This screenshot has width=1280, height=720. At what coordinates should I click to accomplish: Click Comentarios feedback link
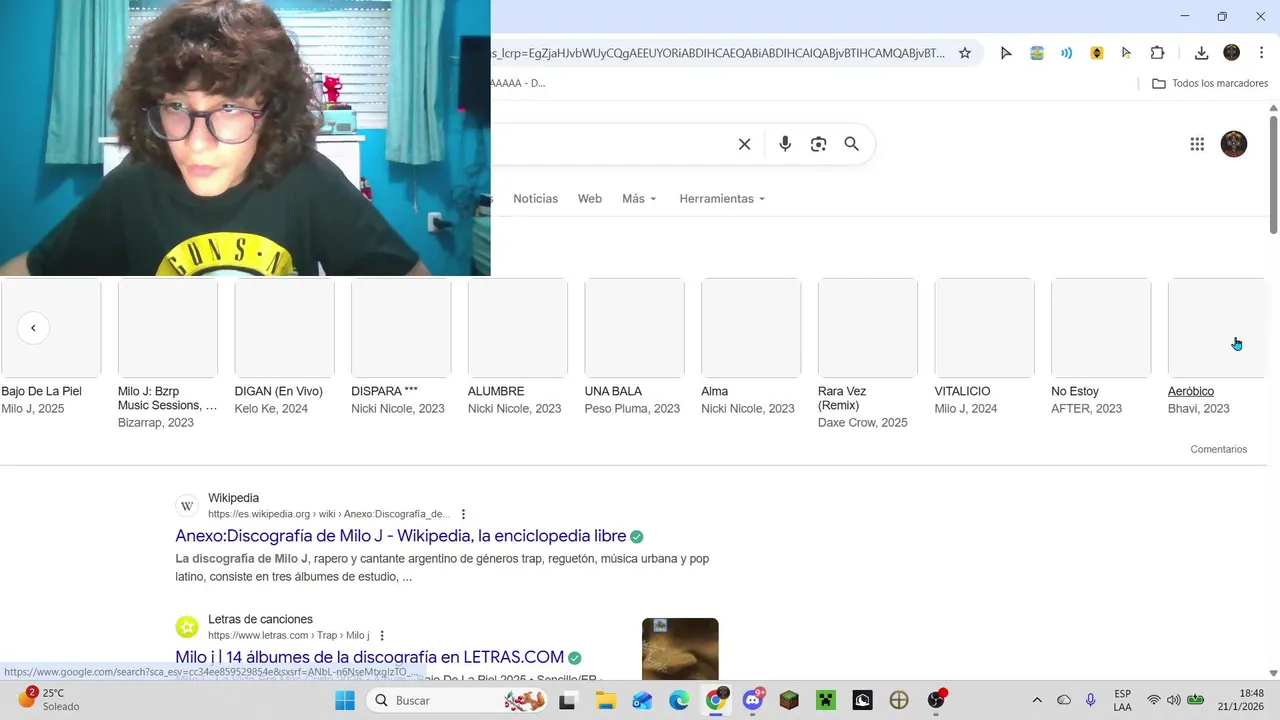tap(1218, 449)
